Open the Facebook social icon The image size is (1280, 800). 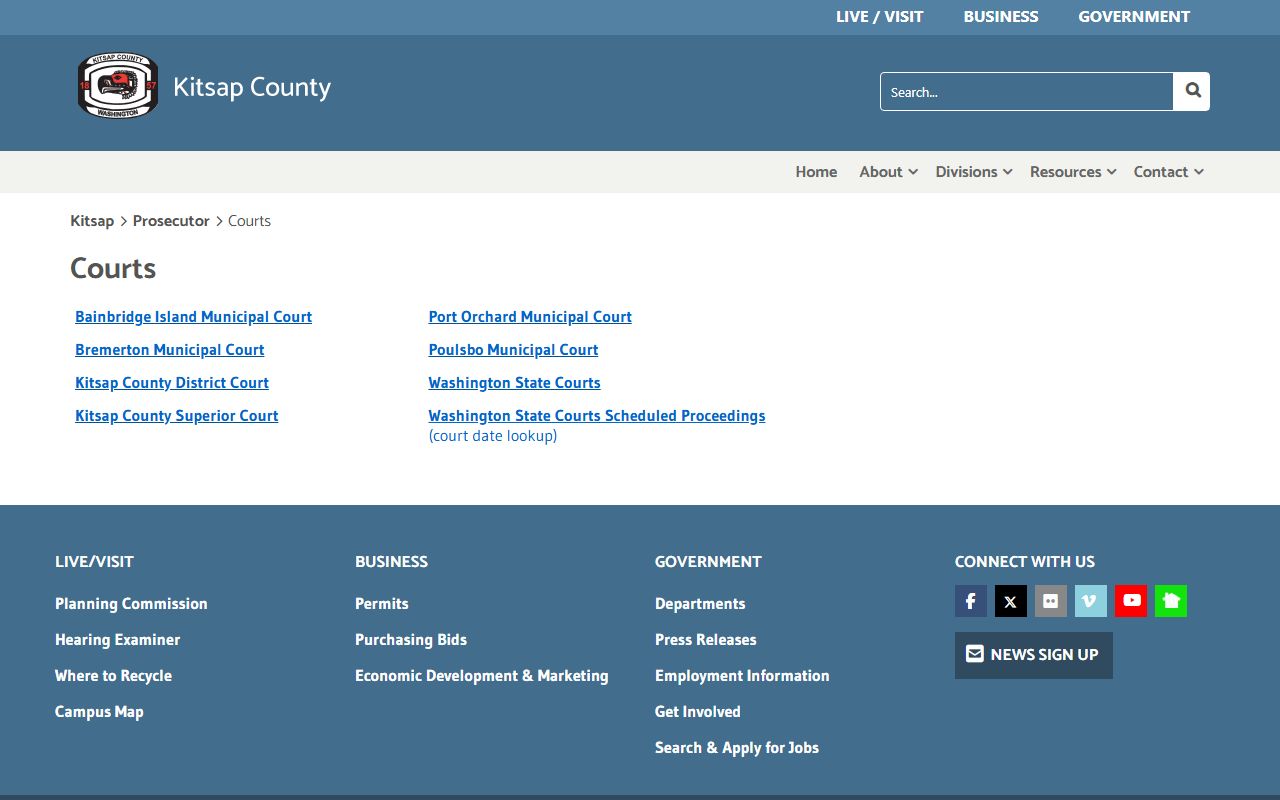(x=971, y=601)
